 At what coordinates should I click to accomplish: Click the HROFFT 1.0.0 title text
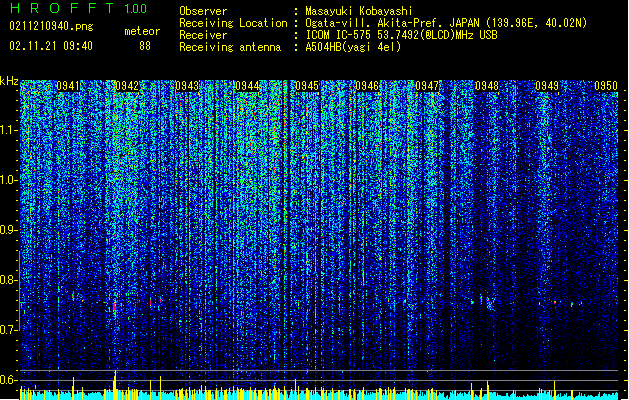[78, 8]
